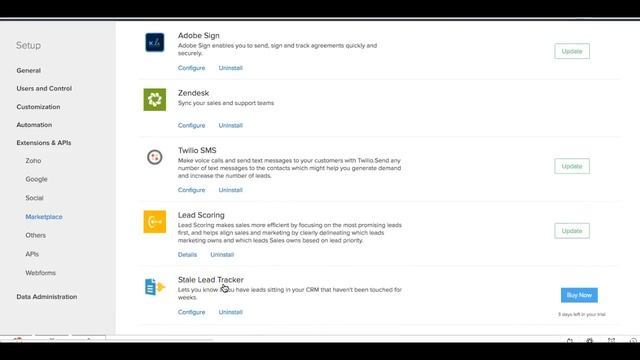Update the Adobe Sign extension
640x360 pixels.
pos(572,51)
